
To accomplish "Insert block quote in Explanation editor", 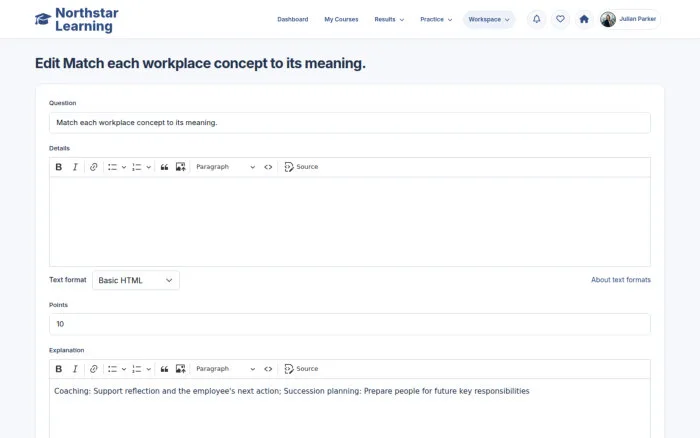I will (164, 369).
